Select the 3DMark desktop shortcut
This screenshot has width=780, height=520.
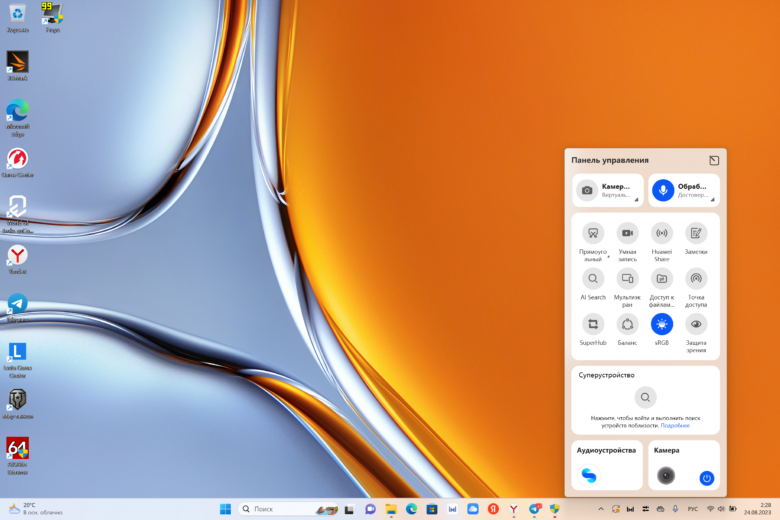click(x=17, y=66)
